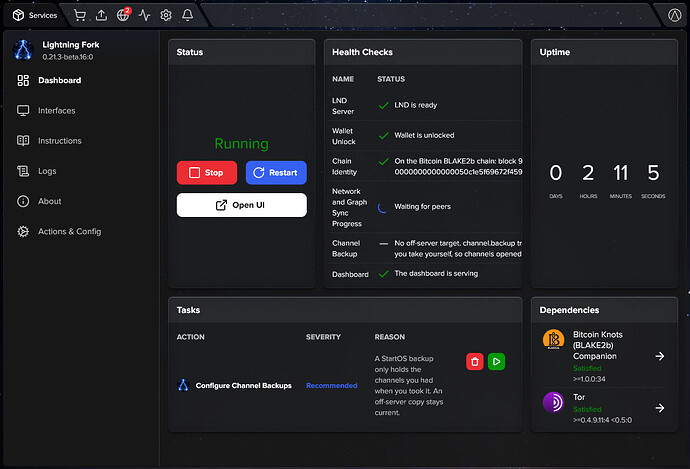Image resolution: width=690 pixels, height=469 pixels.
Task: Dismiss the Configure Channel Backups task with trash icon
Action: point(475,362)
